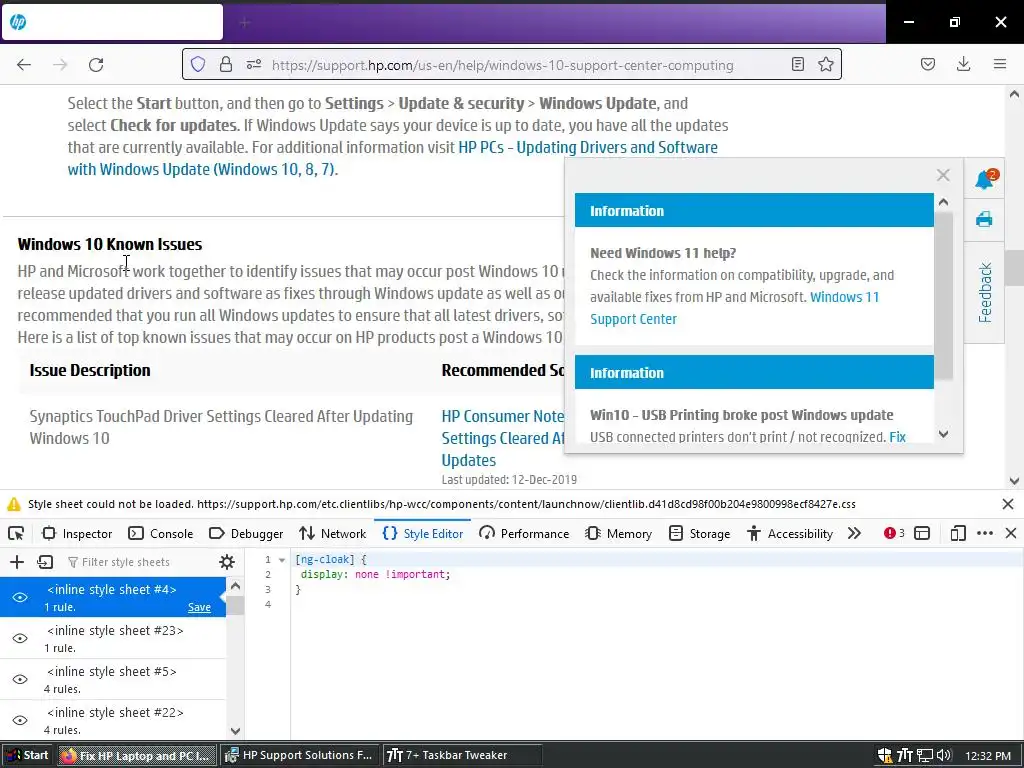1024x768 pixels.
Task: Open the volume speaker tray icon
Action: (x=943, y=756)
